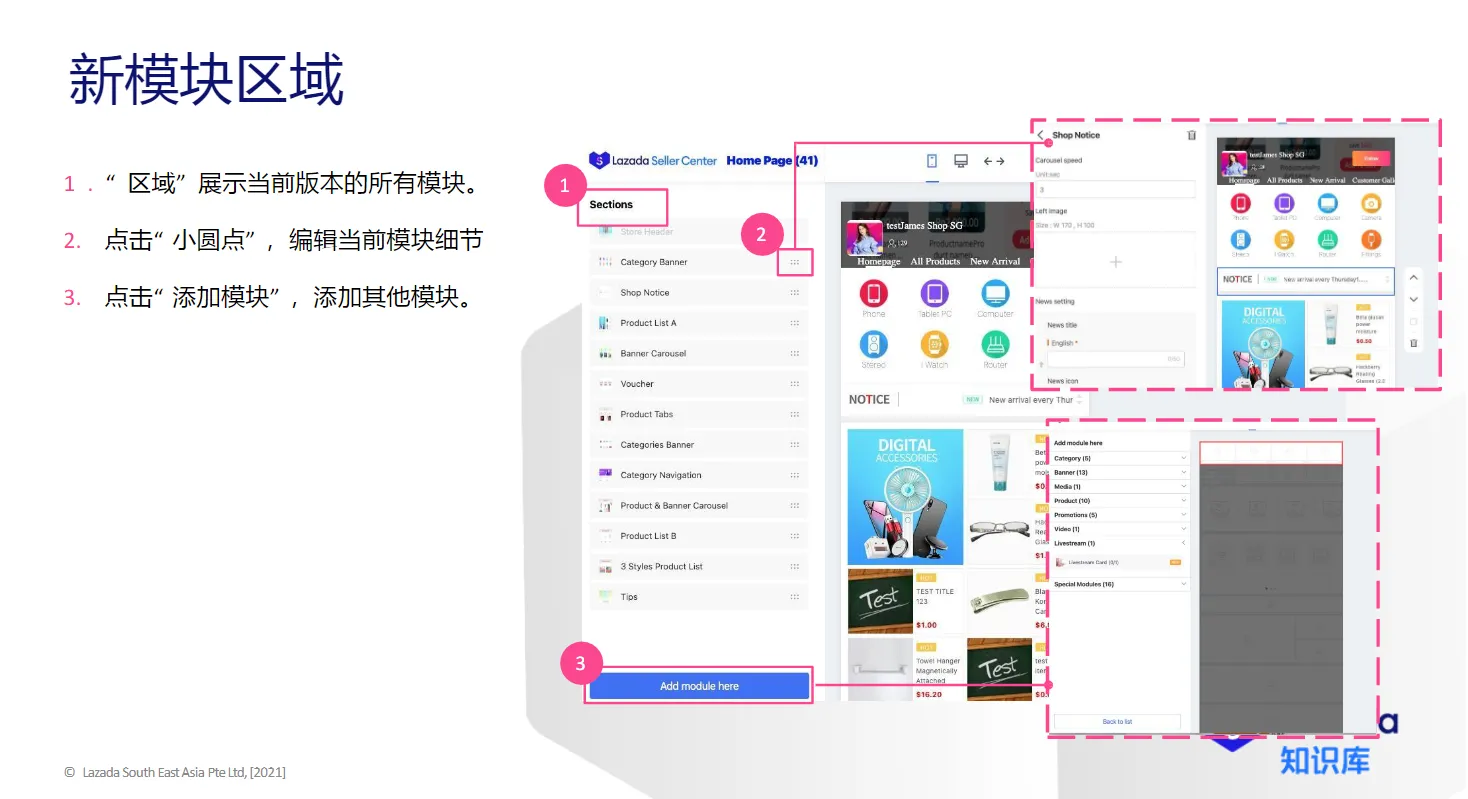Click the back arrow beside Shop Notice title
The width and height of the screenshot is (1468, 799).
[x=1040, y=134]
